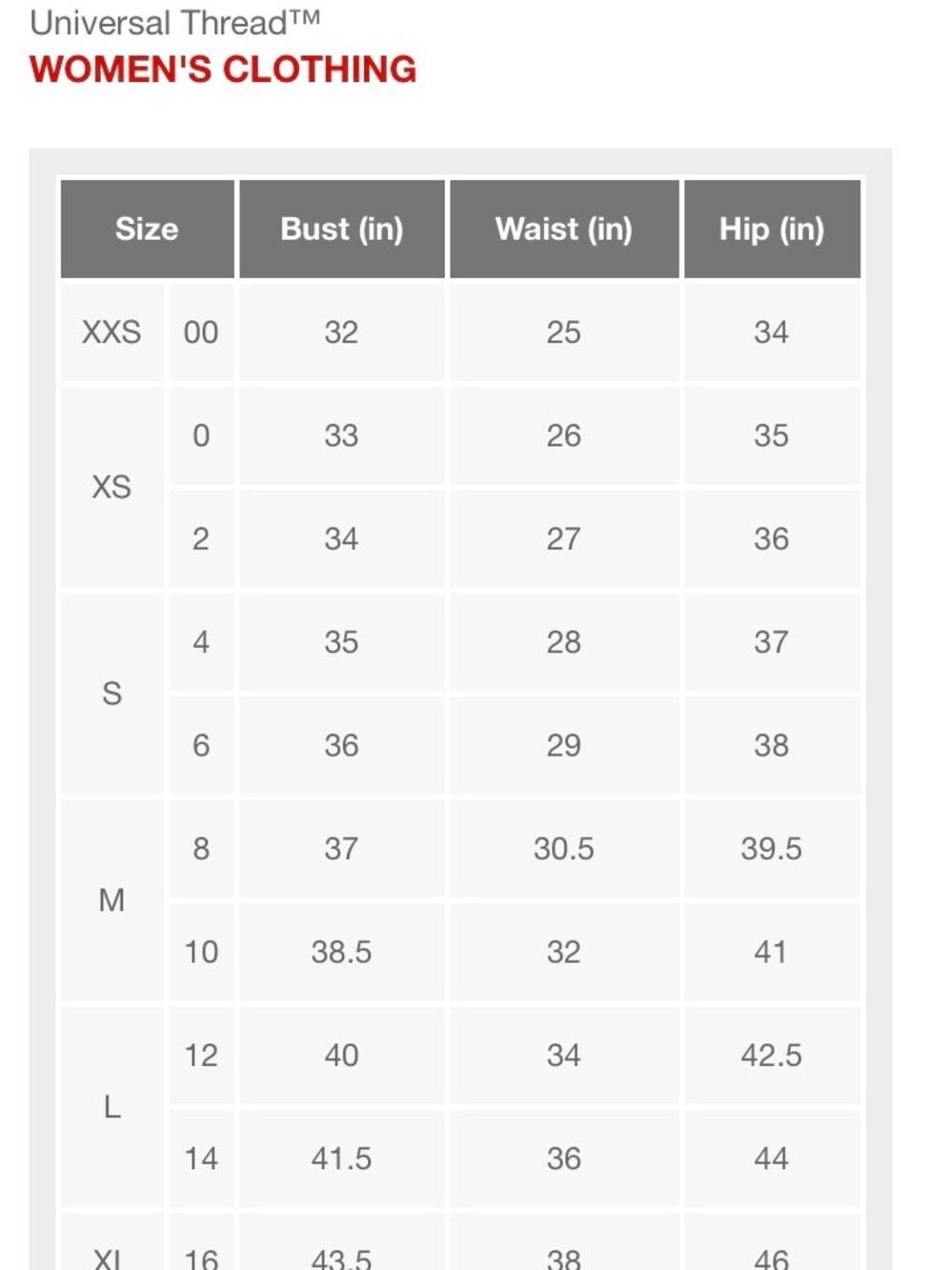Click numeric size 14 cell
Image resolution: width=952 pixels, height=1270 pixels.
(x=201, y=1159)
